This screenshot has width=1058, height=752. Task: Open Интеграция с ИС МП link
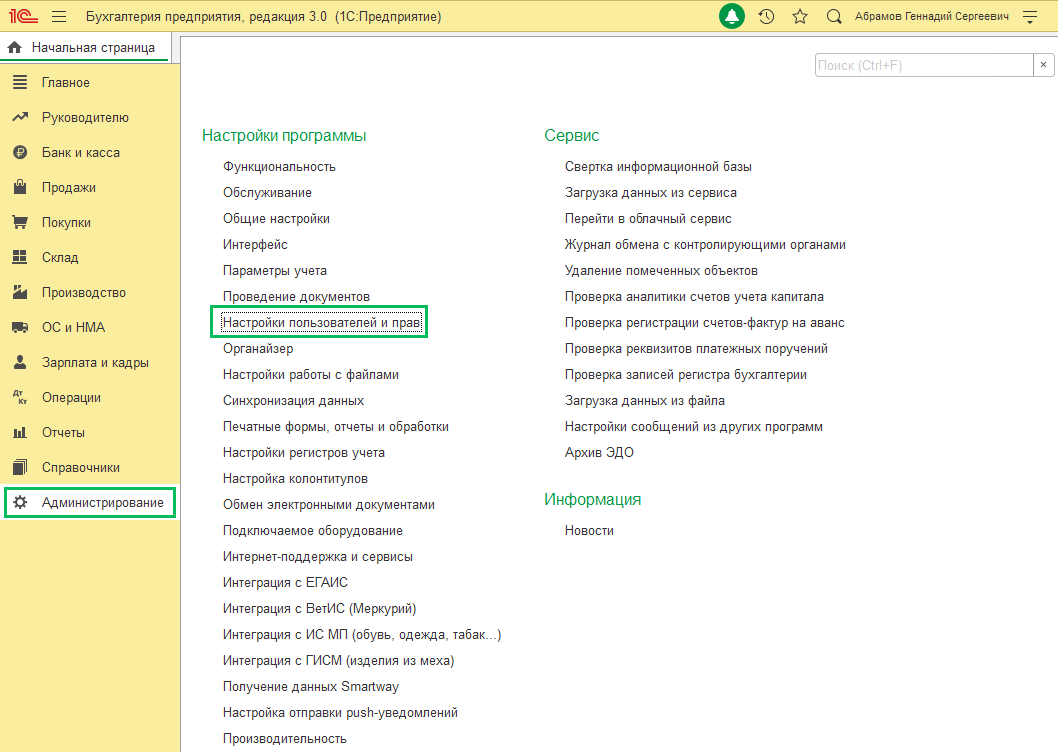[x=362, y=635]
